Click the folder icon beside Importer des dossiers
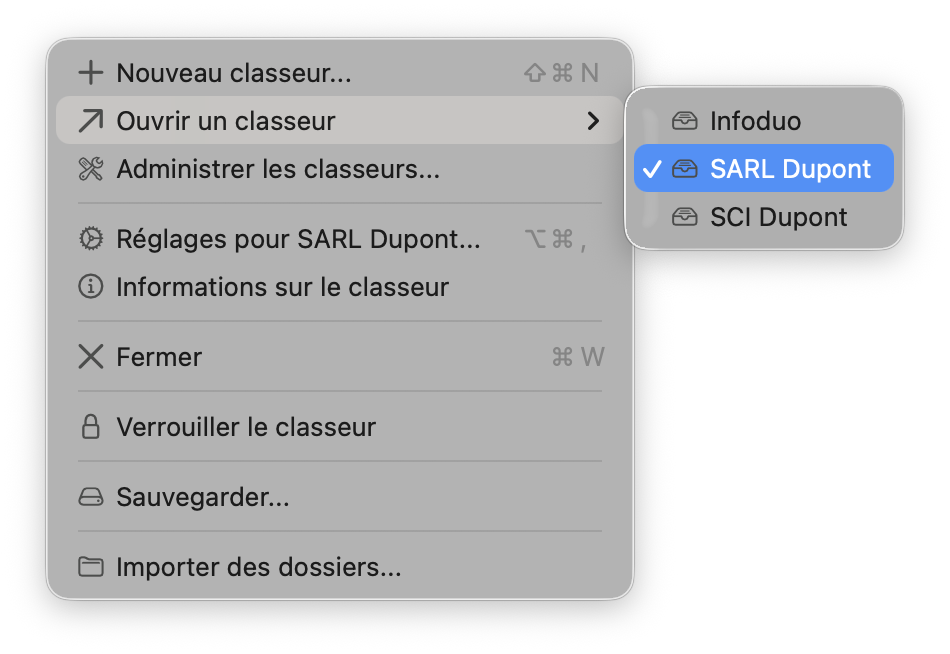 tap(91, 567)
